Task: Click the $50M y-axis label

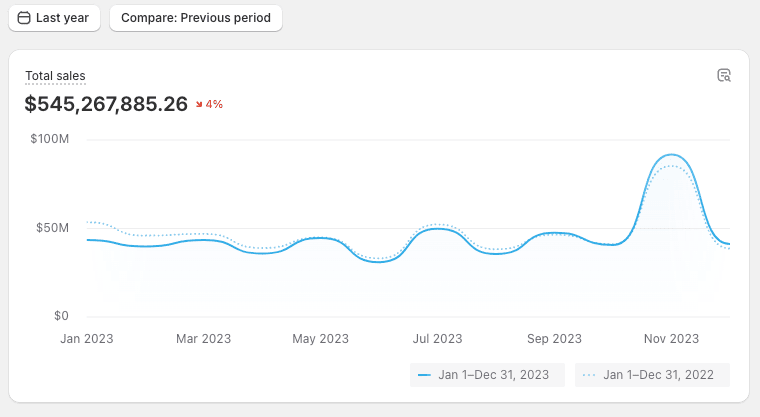Action: (52, 228)
